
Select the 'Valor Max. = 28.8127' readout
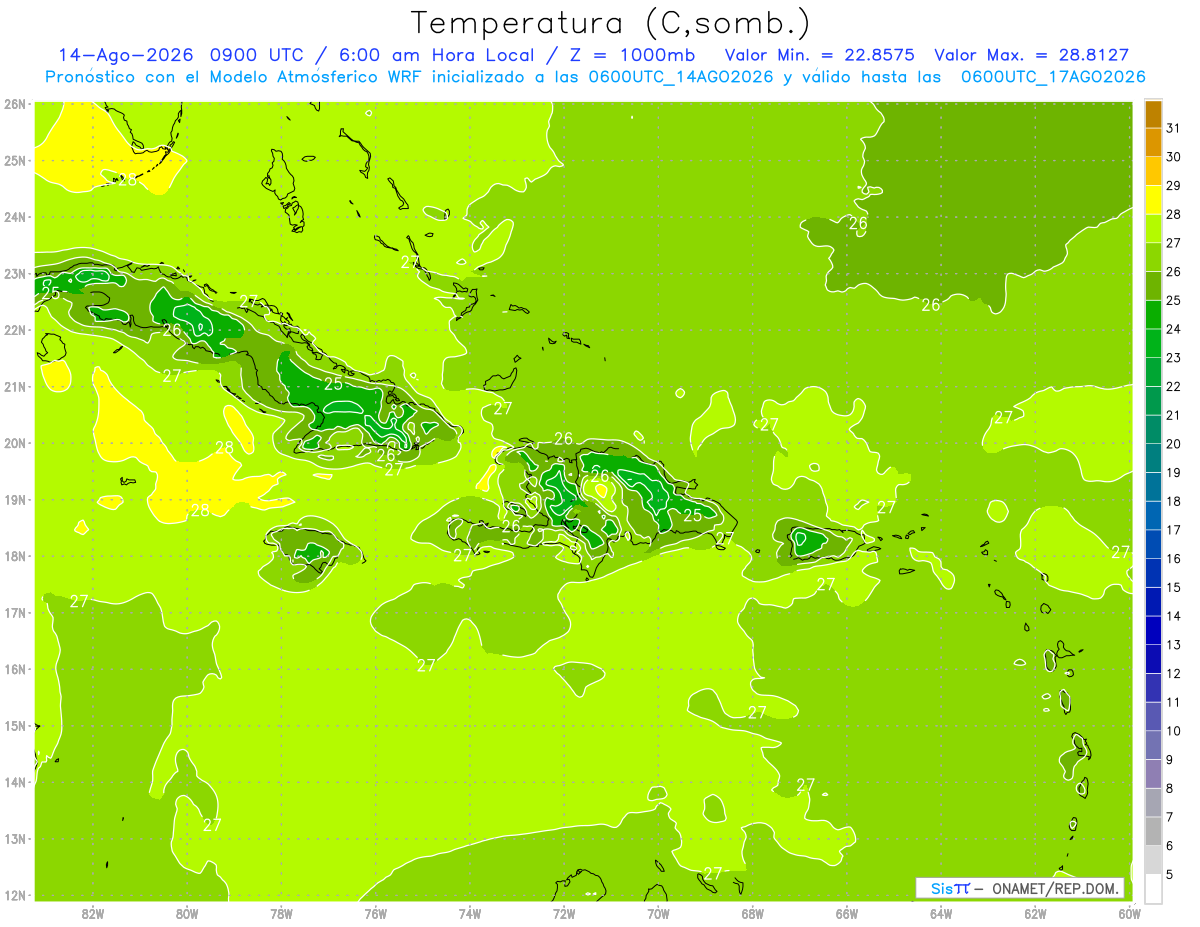(x=1032, y=55)
